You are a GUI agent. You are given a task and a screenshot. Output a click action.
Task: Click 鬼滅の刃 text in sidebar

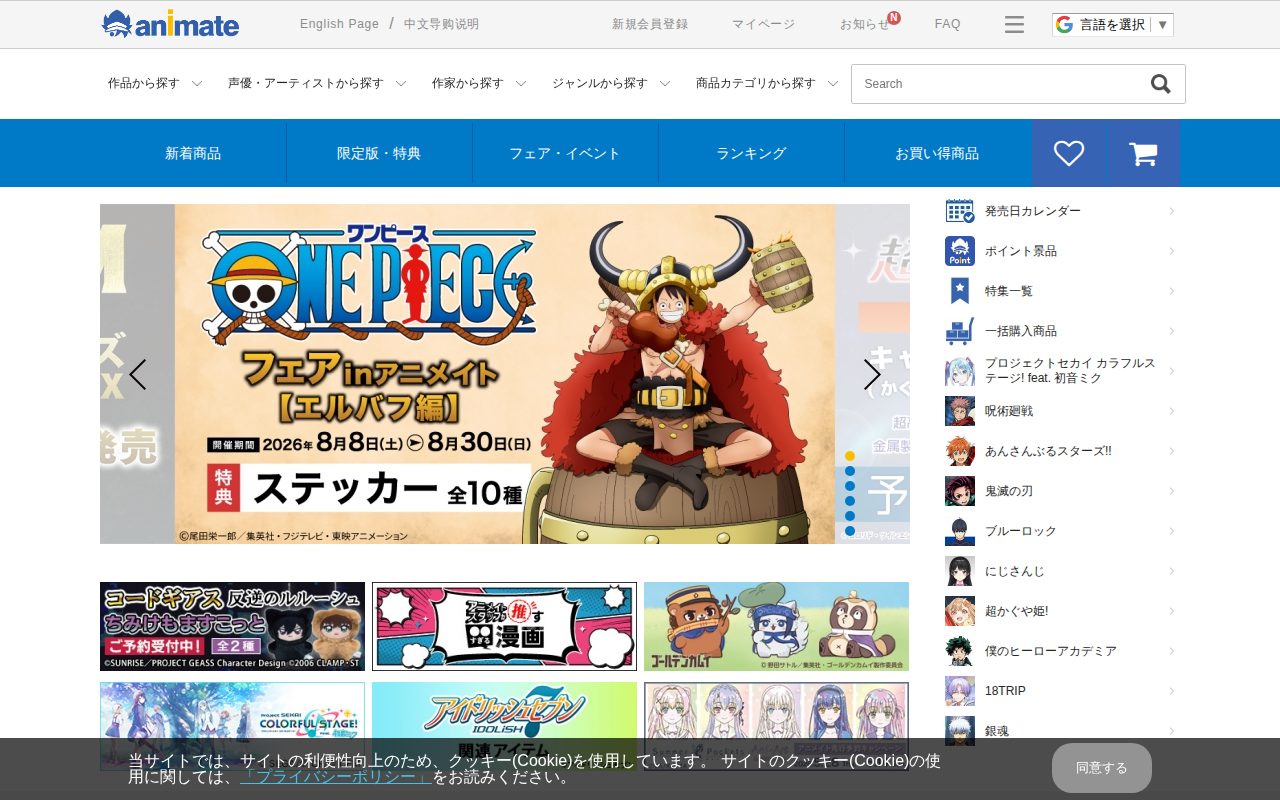point(1009,491)
